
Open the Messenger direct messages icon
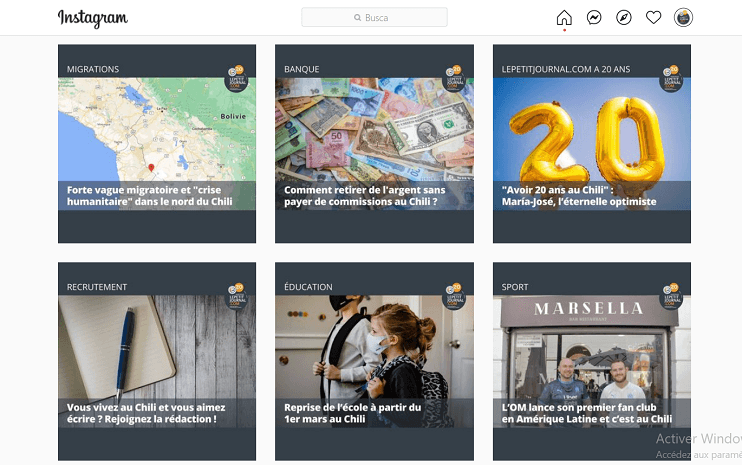[594, 18]
